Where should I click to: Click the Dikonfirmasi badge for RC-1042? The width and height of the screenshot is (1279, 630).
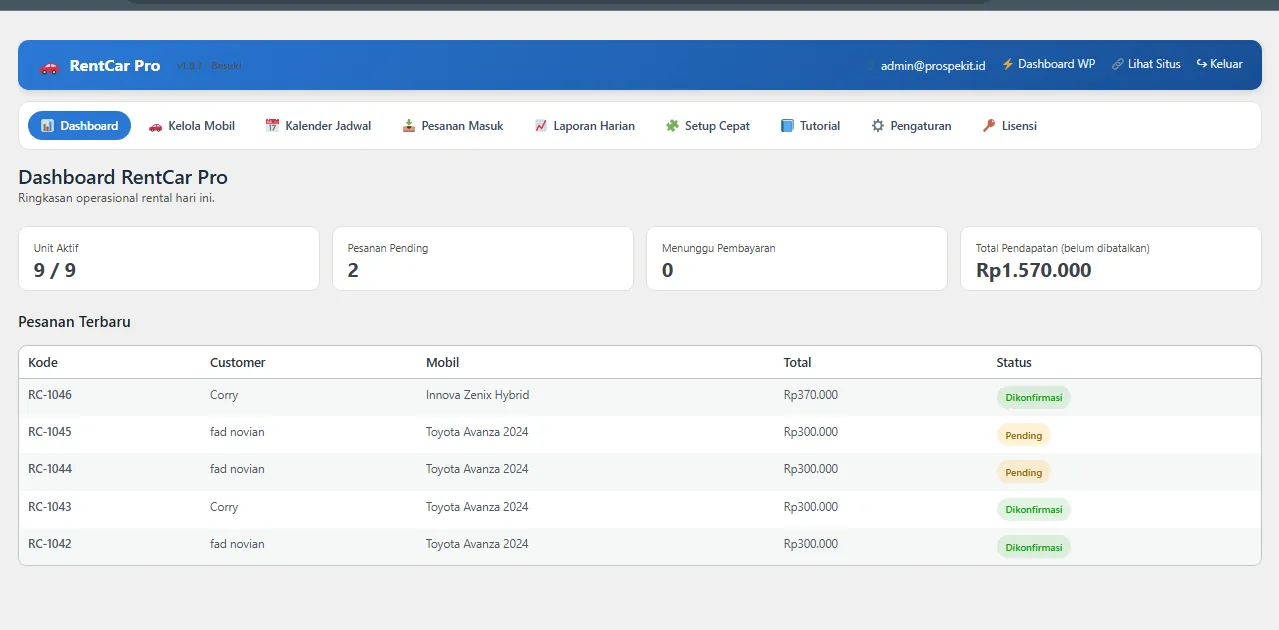pos(1033,547)
